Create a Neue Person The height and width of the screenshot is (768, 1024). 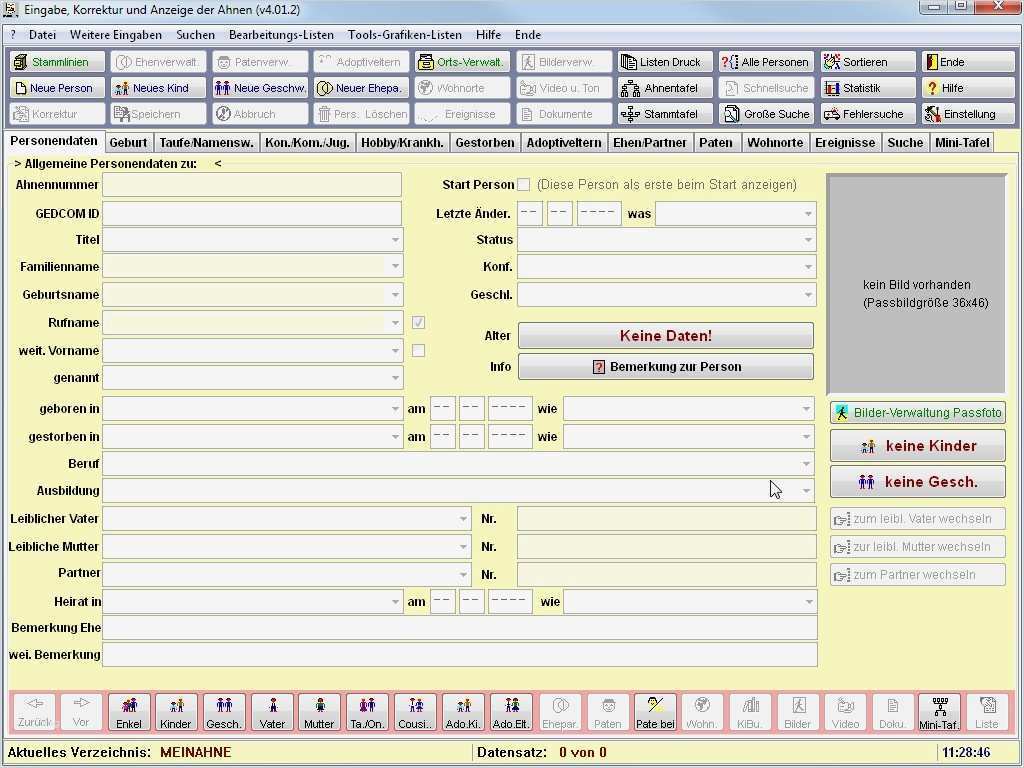[x=55, y=87]
